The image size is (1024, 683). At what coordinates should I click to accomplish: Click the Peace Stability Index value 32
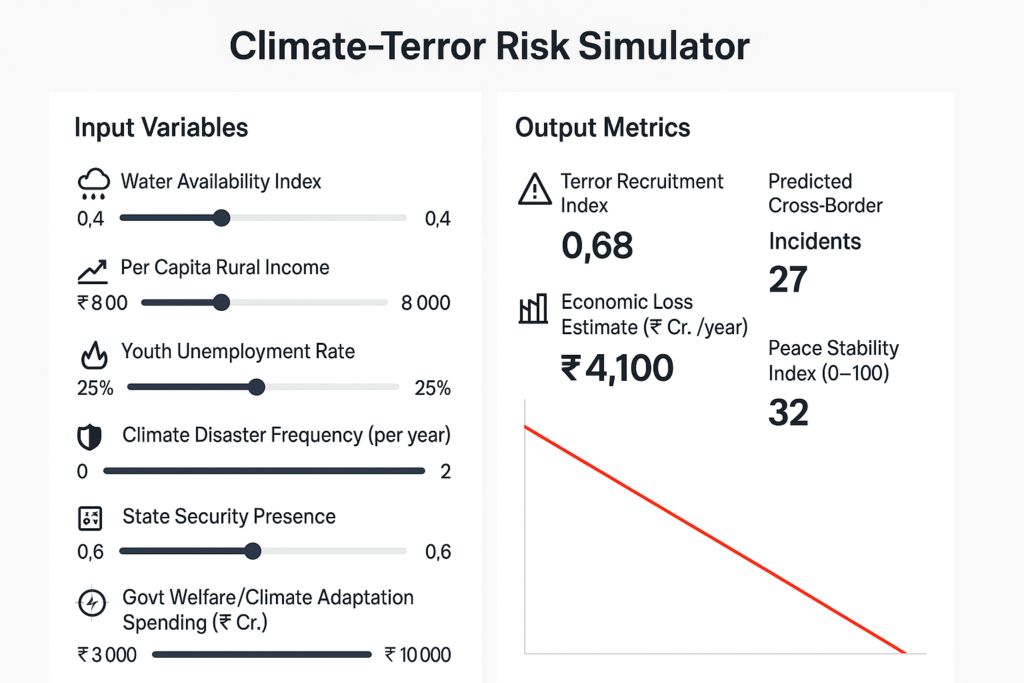point(788,411)
